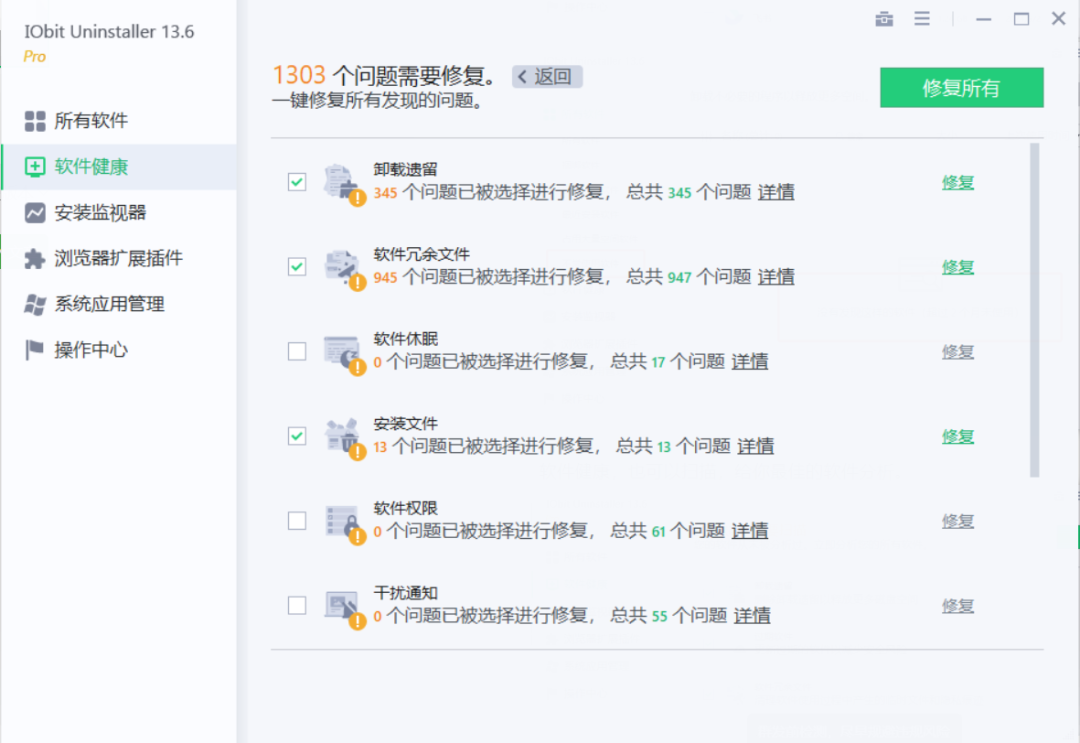Click the 软件冗余文件 category icon

coord(340,266)
